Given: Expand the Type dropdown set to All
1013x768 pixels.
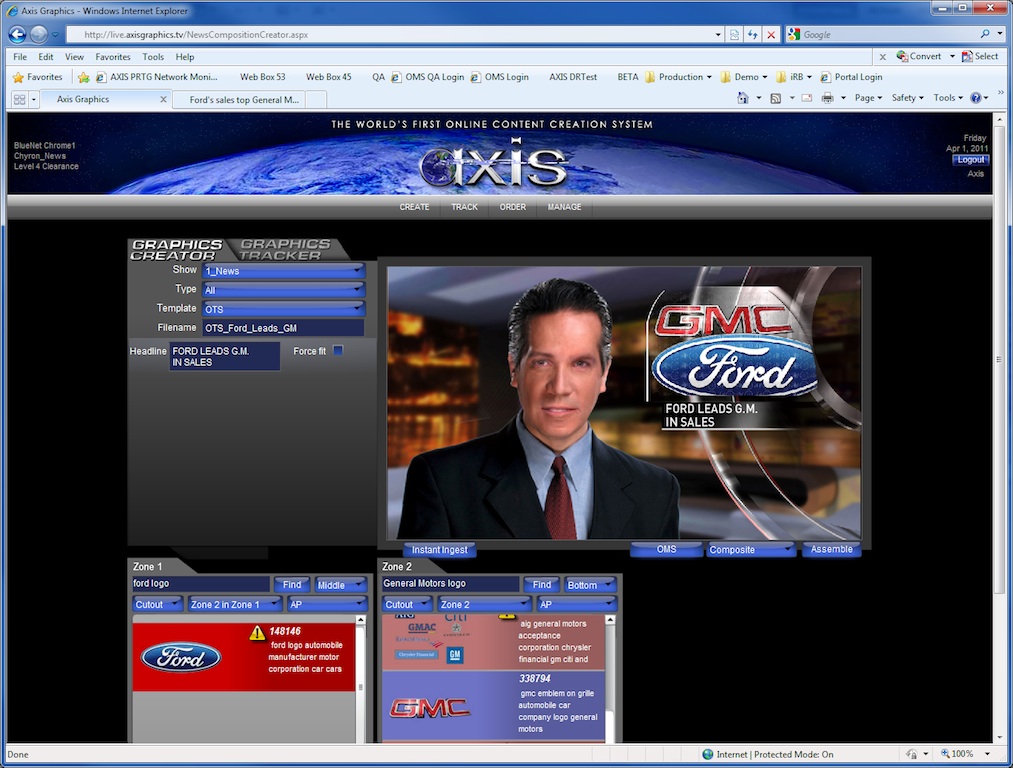Looking at the screenshot, I should (284, 289).
